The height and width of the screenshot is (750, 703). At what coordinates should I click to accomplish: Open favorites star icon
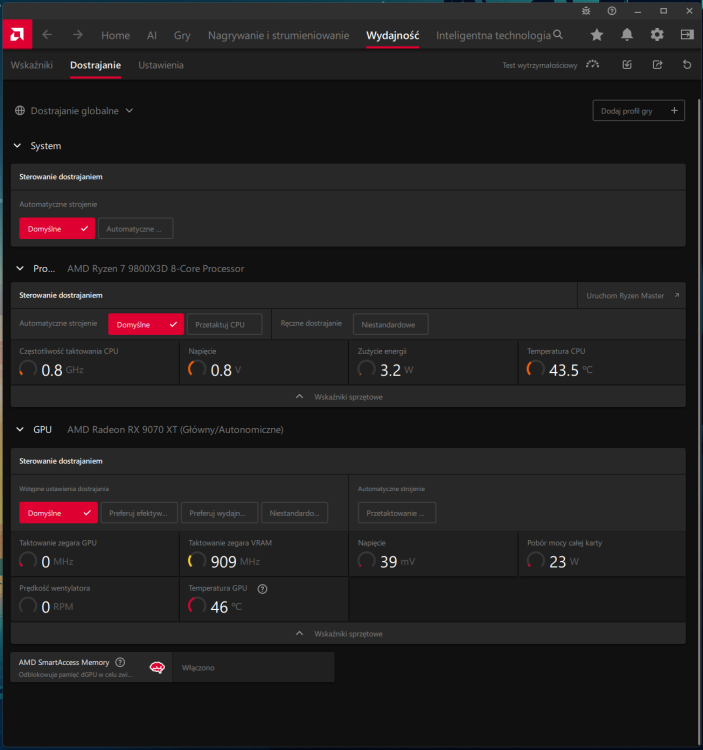click(597, 35)
